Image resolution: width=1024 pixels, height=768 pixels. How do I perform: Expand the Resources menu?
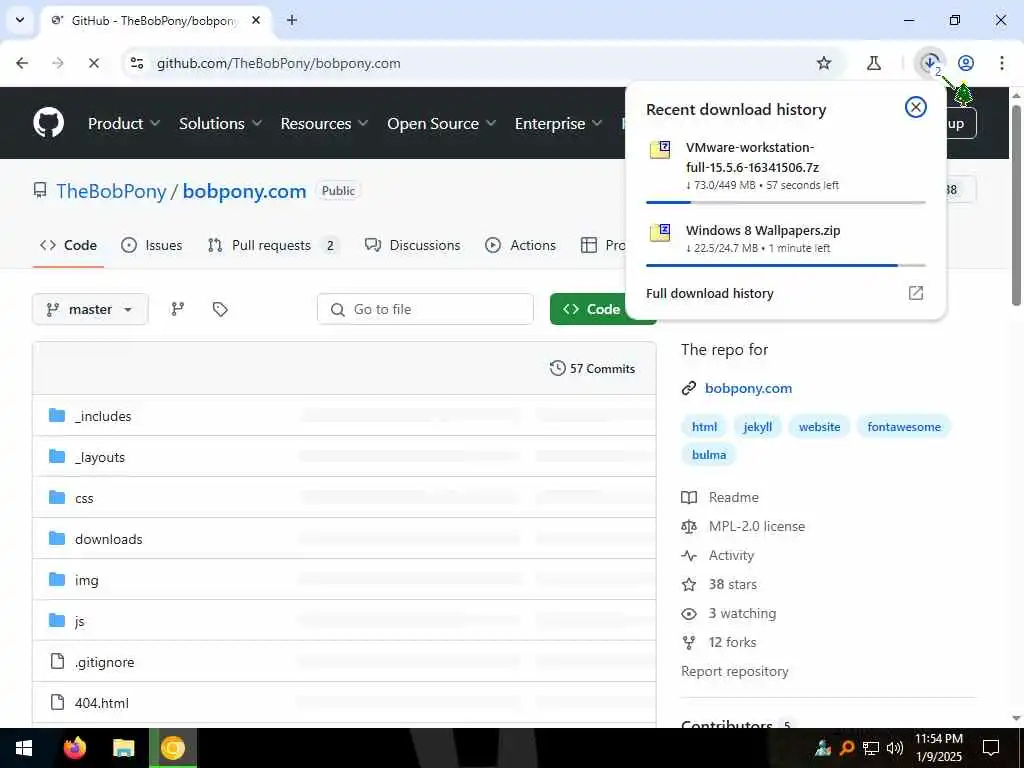point(324,123)
